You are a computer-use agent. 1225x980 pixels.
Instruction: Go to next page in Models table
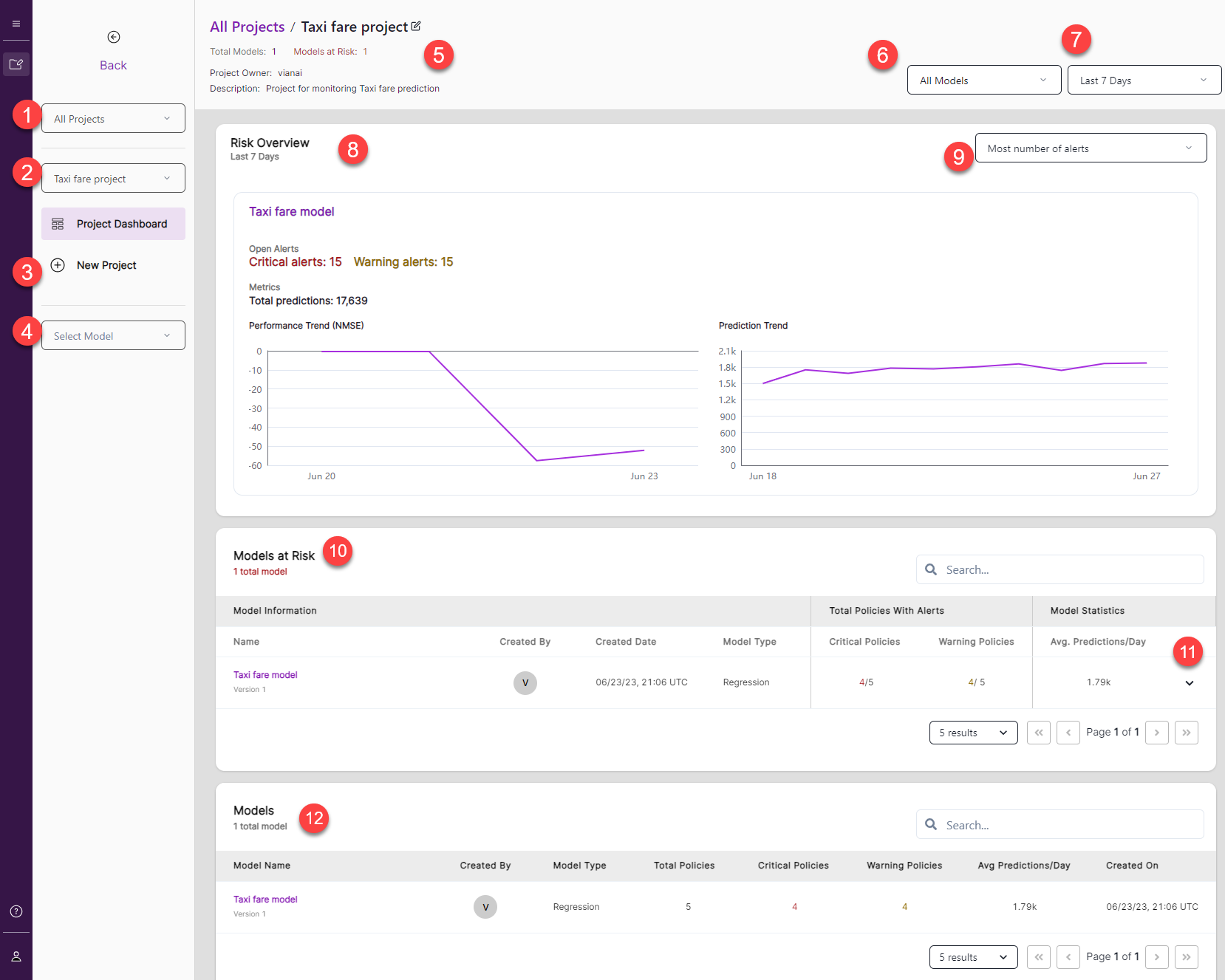(1157, 957)
